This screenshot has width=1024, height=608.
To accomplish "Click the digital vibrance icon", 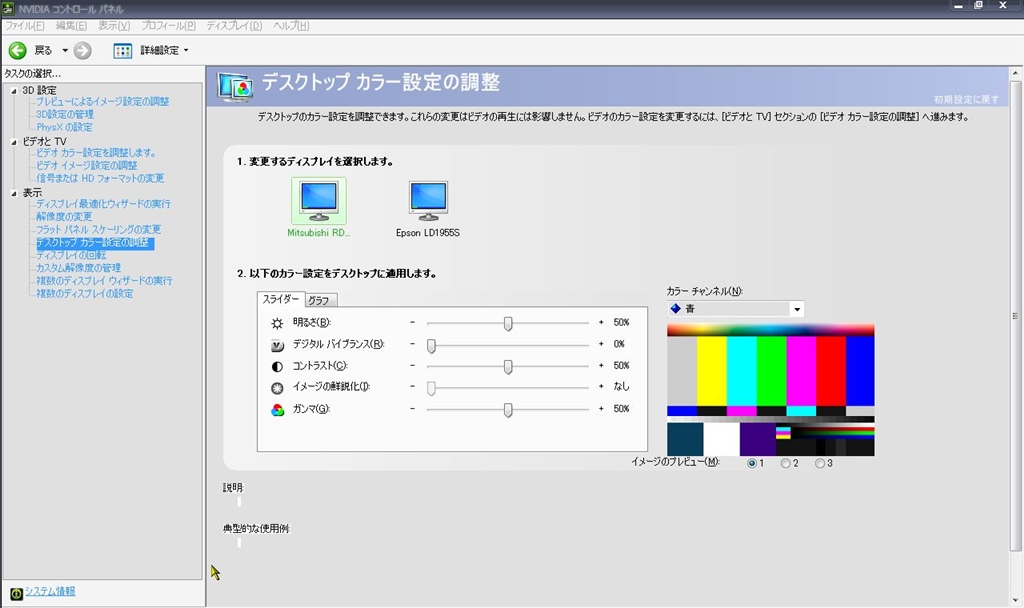I will [x=278, y=345].
